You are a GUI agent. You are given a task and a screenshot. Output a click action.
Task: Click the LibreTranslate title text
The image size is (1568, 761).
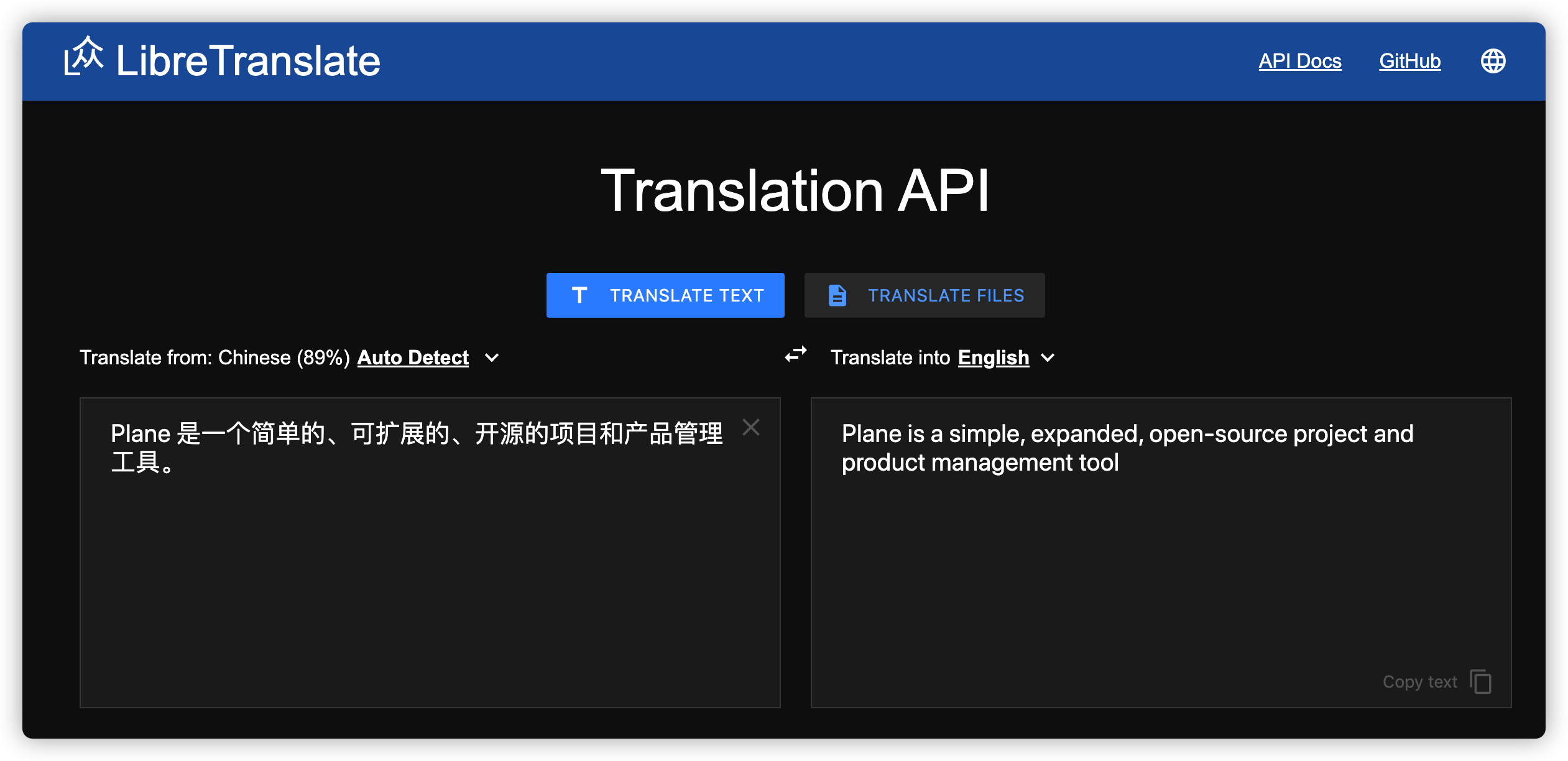248,61
